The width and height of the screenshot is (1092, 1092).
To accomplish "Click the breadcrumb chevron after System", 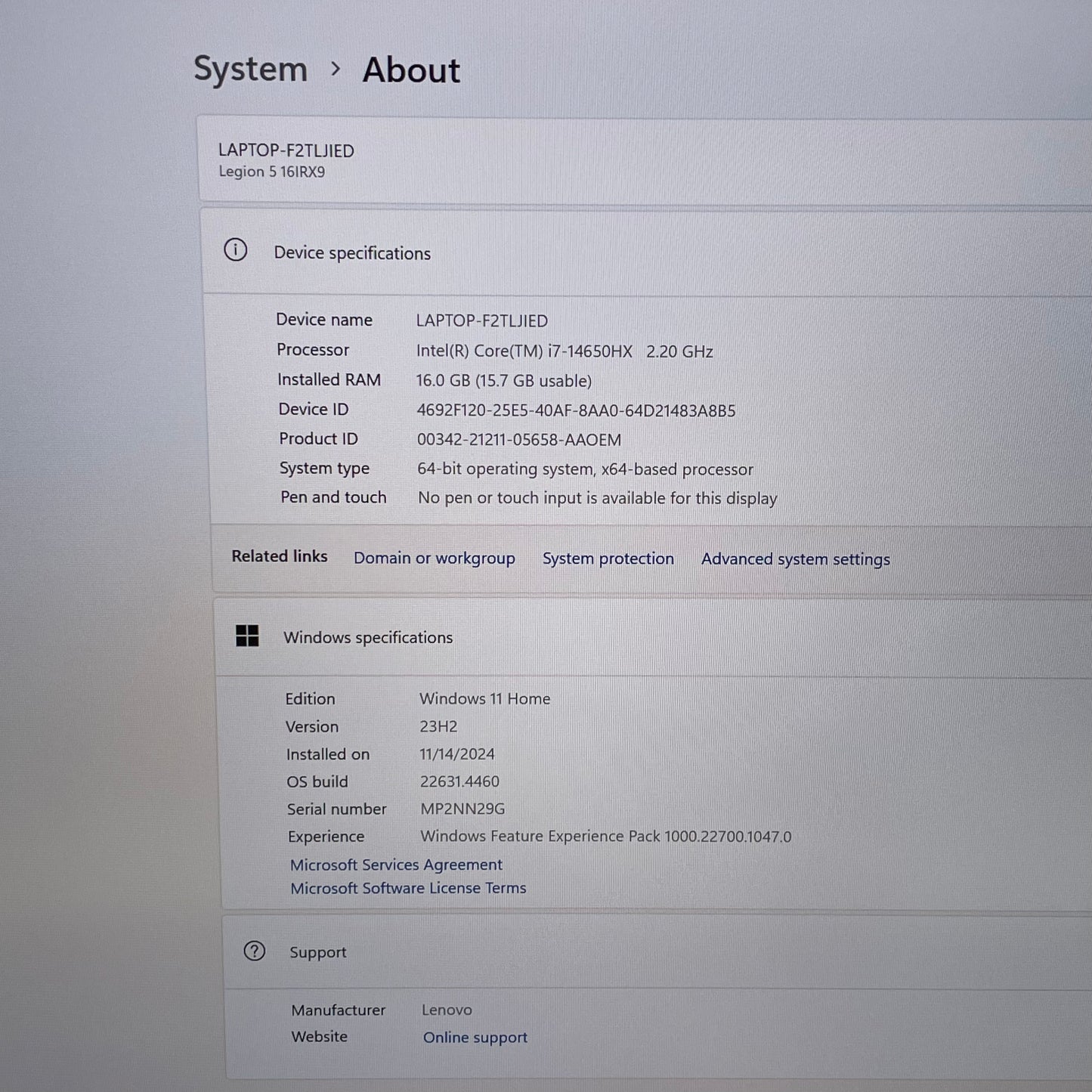I will (x=336, y=69).
